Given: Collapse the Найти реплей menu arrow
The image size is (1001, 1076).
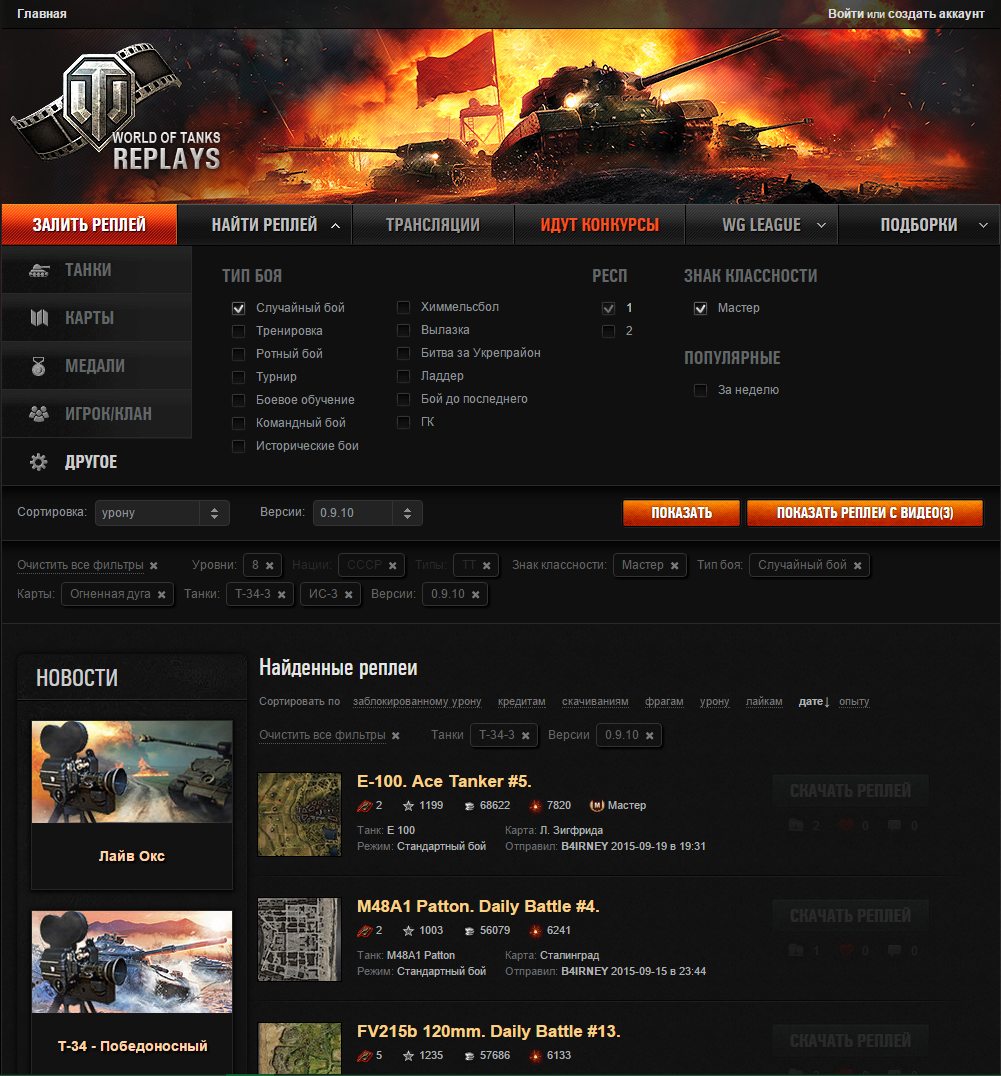Looking at the screenshot, I should (335, 225).
